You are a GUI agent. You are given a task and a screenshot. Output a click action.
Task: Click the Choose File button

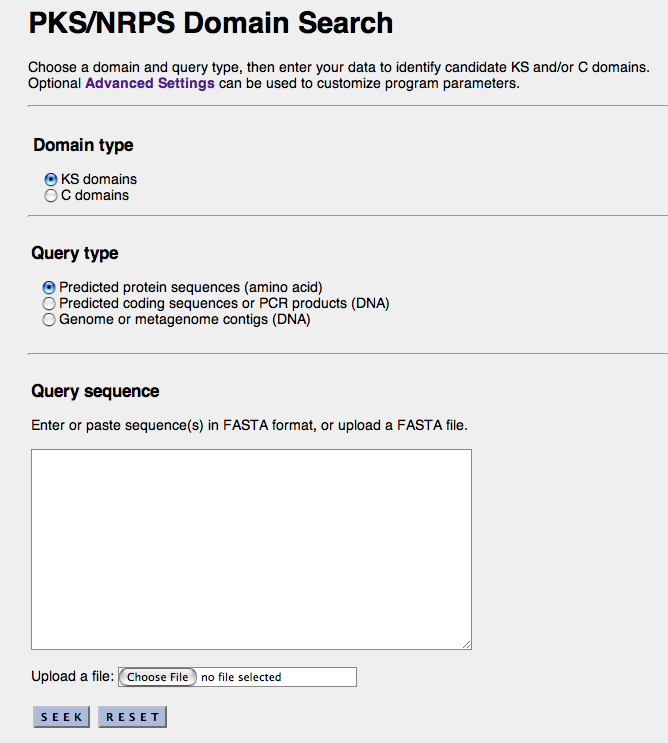[x=157, y=677]
